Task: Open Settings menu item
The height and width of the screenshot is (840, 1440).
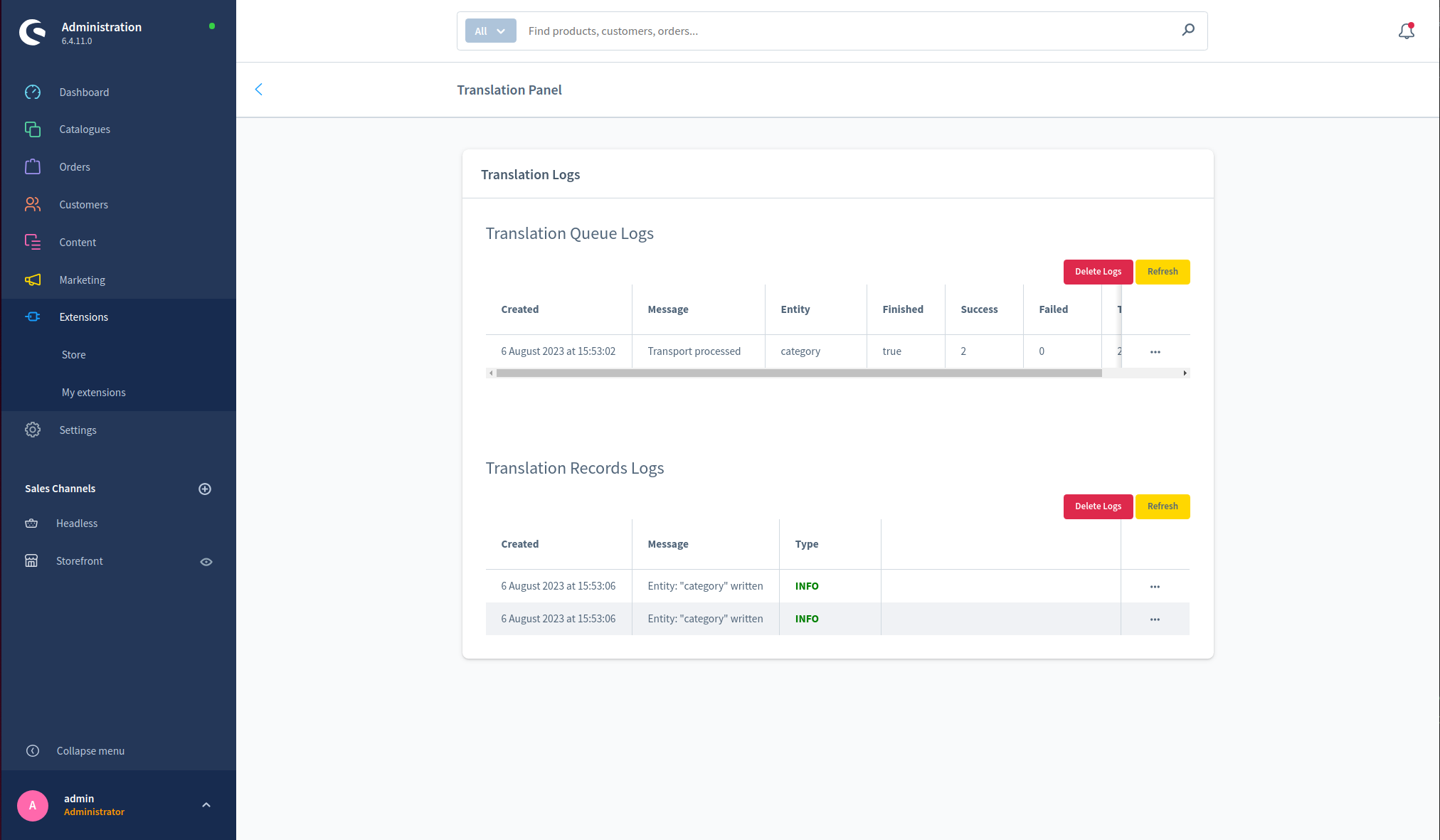Action: (x=78, y=430)
